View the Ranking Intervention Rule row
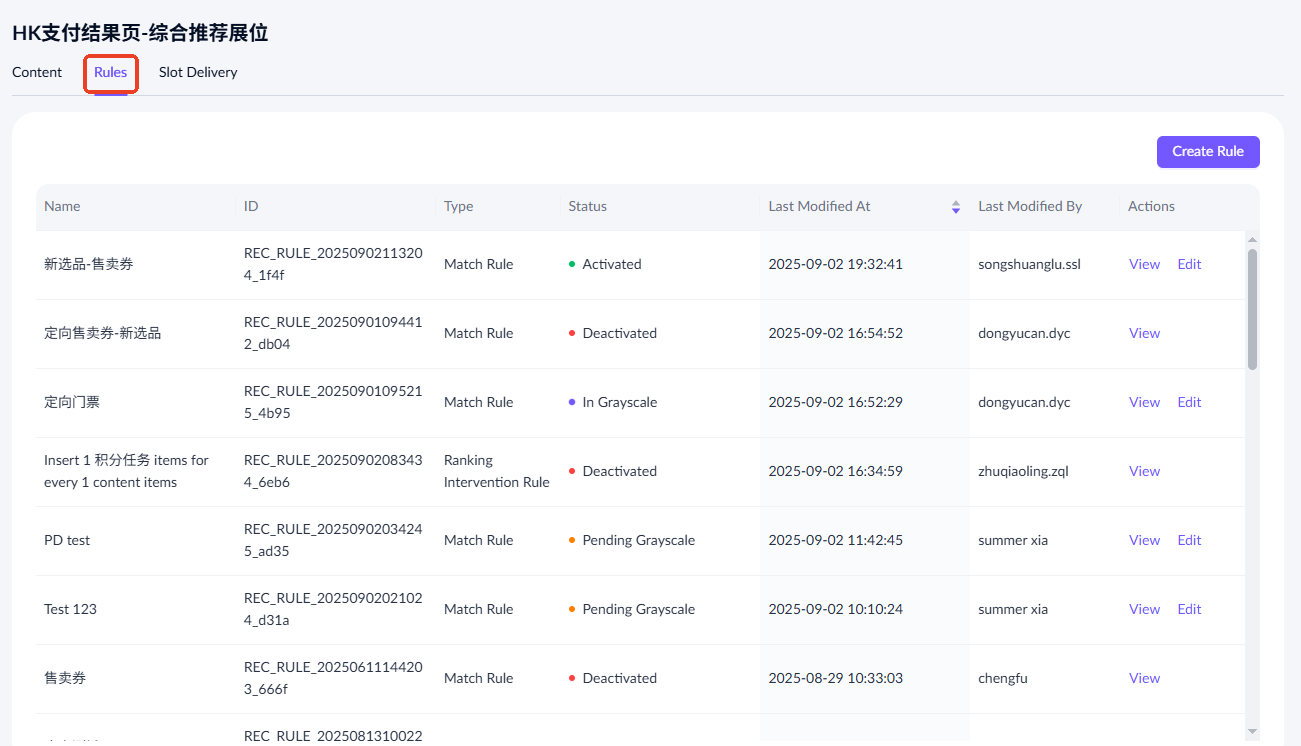The image size is (1301, 746). pos(1144,472)
